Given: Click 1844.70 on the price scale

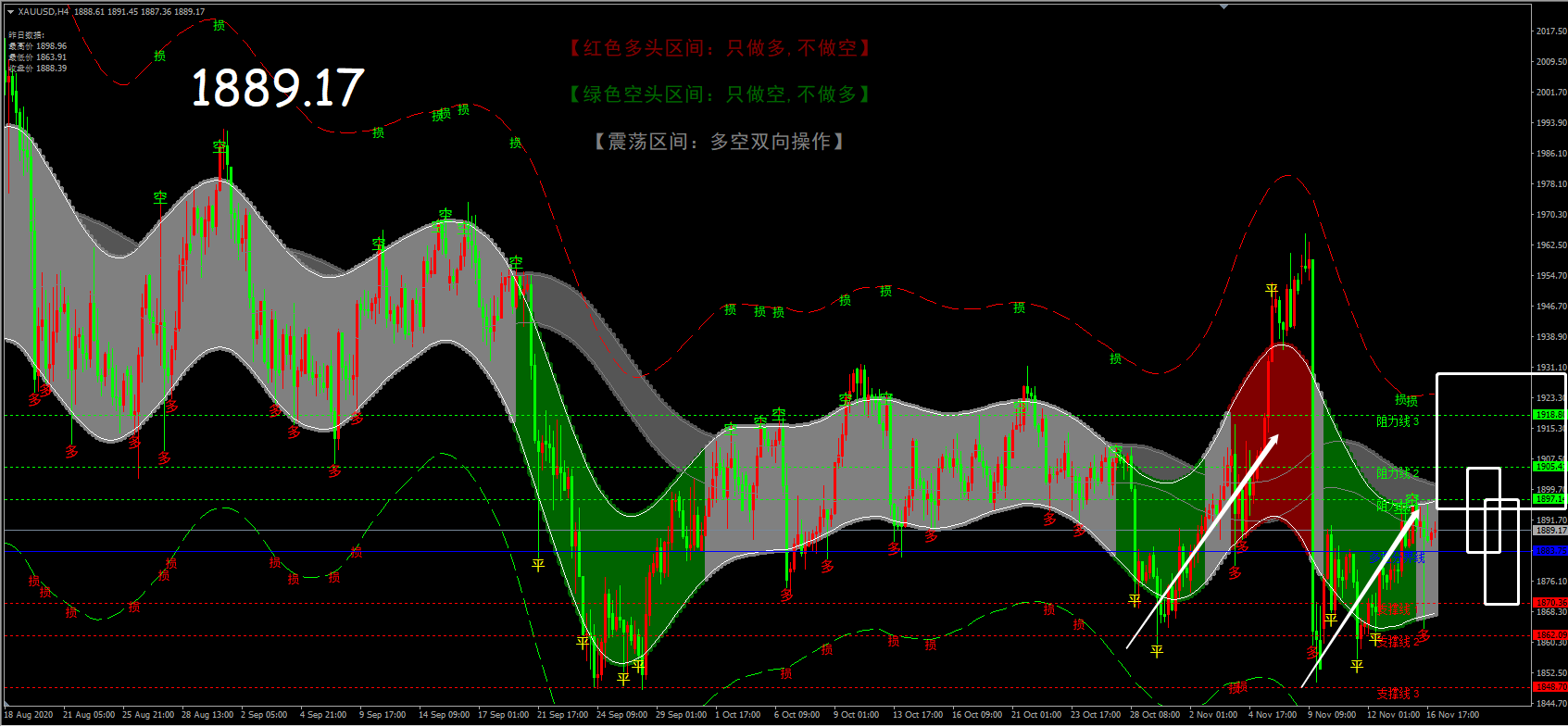Looking at the screenshot, I should point(1551,704).
